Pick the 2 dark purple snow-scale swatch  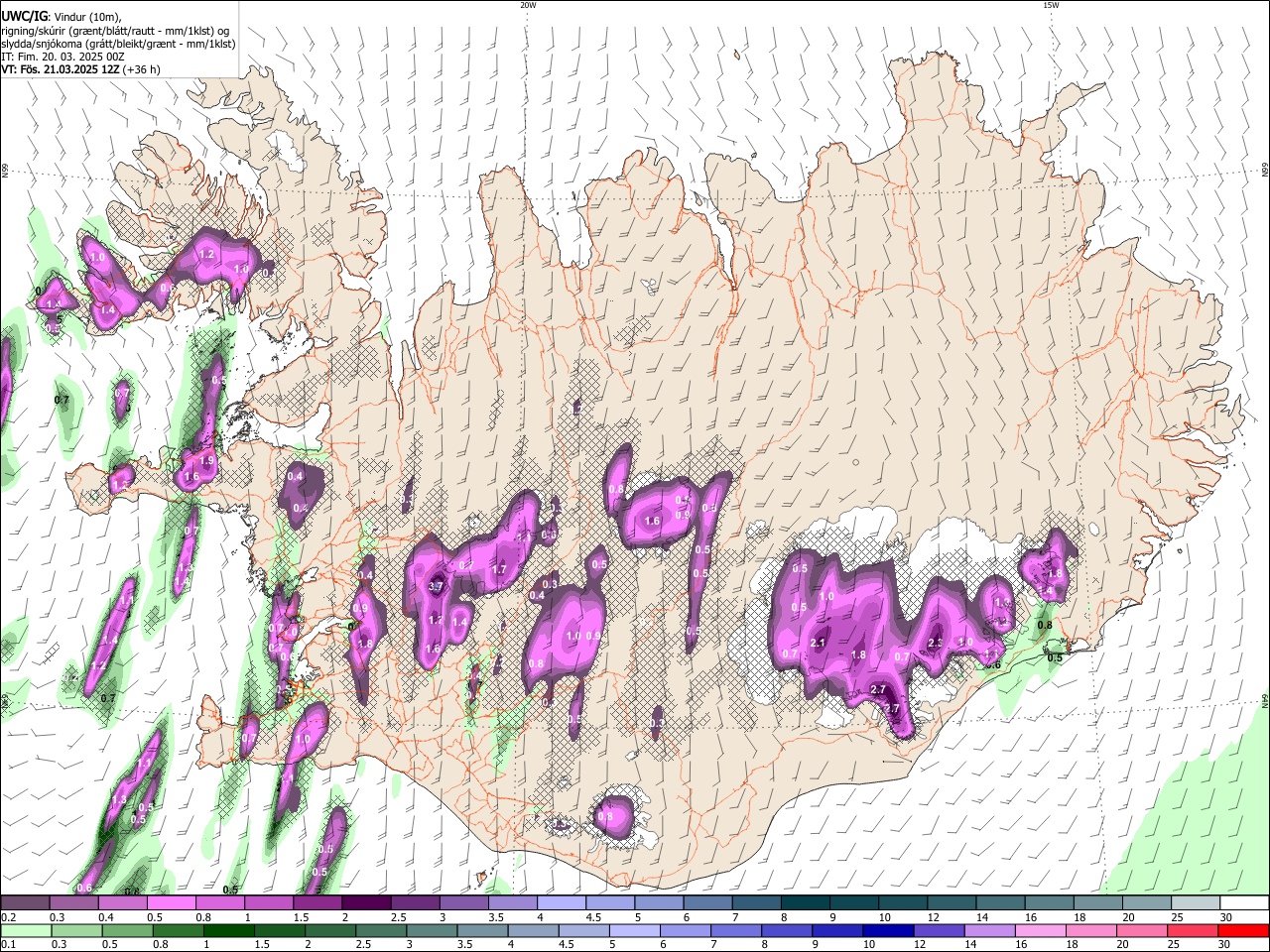[365, 903]
